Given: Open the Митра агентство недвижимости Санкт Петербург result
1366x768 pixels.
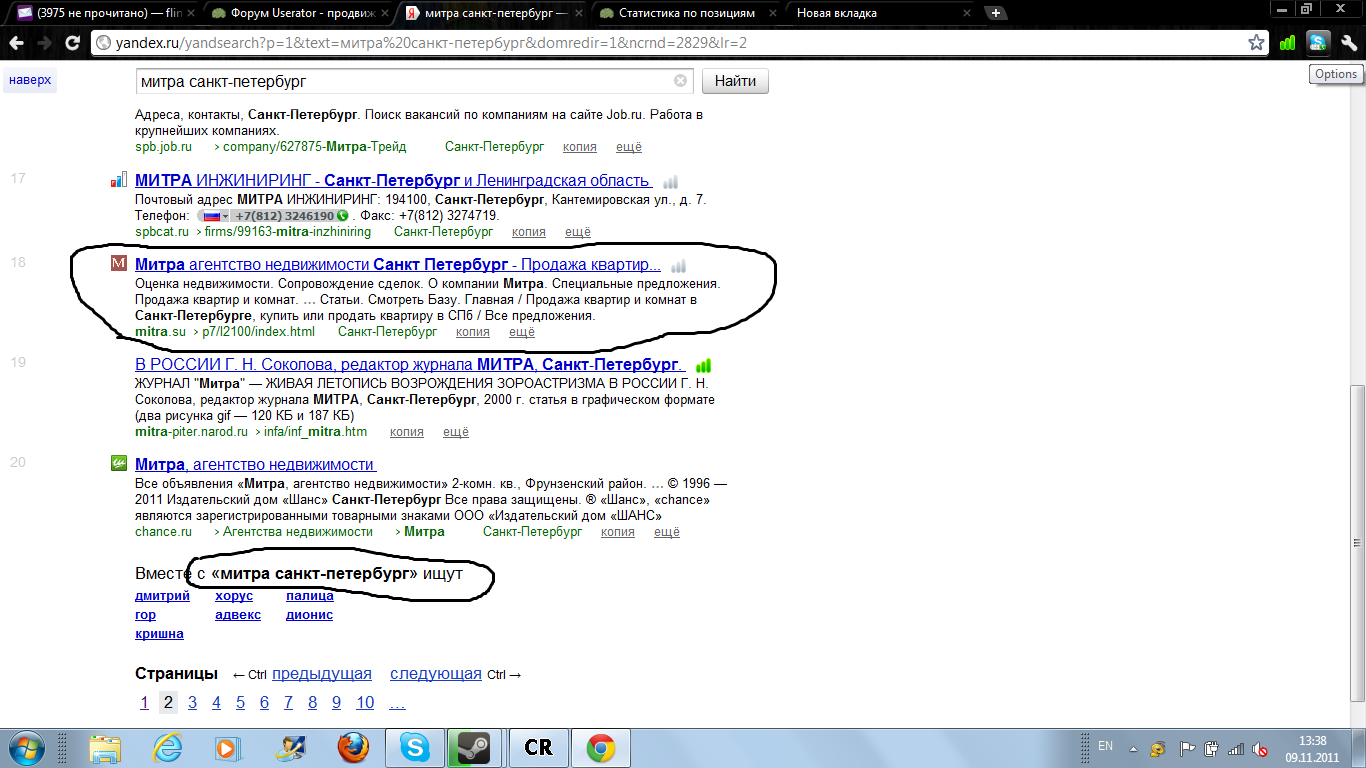Looking at the screenshot, I should click(398, 265).
